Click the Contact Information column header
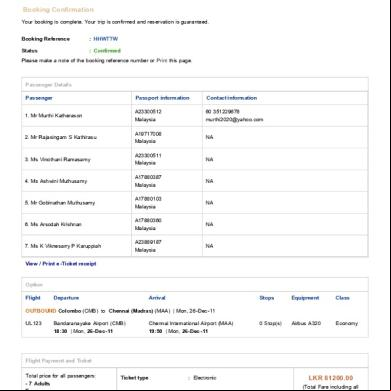The height and width of the screenshot is (391, 391). point(232,98)
